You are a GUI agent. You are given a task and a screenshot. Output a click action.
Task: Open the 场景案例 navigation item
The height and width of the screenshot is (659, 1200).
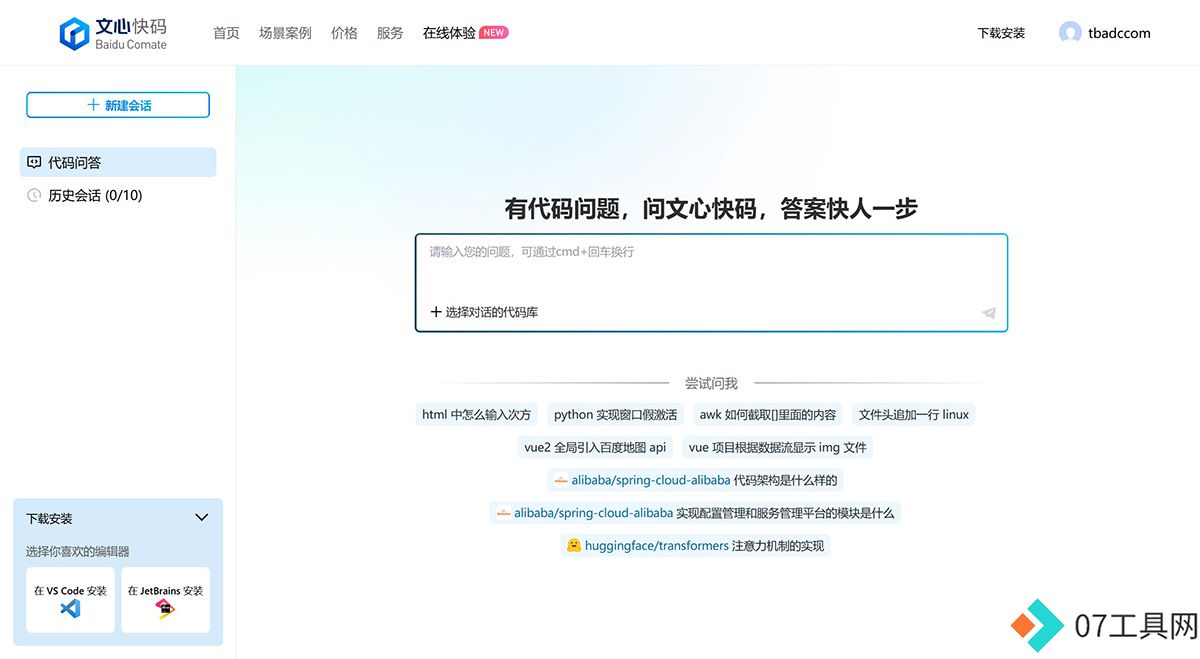pyautogui.click(x=285, y=33)
